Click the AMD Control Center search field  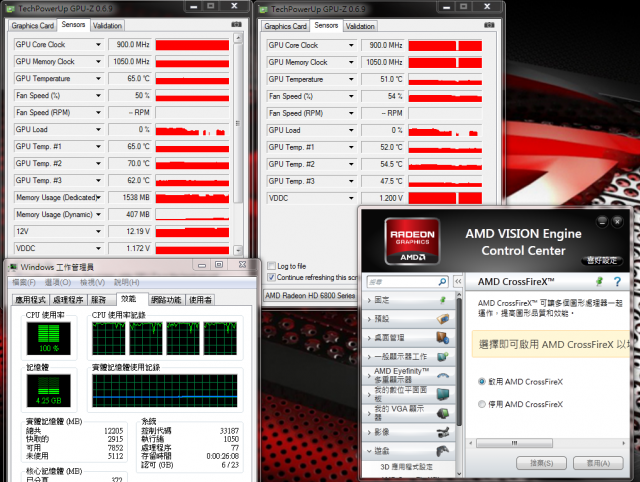(x=402, y=282)
